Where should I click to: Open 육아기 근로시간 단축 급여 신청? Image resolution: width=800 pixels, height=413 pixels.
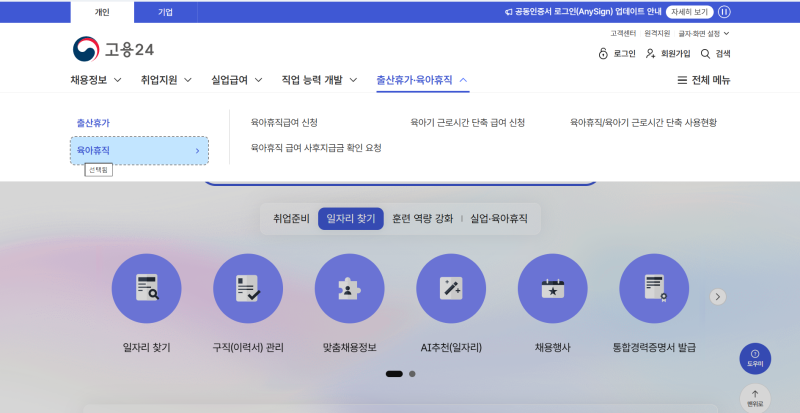point(467,123)
